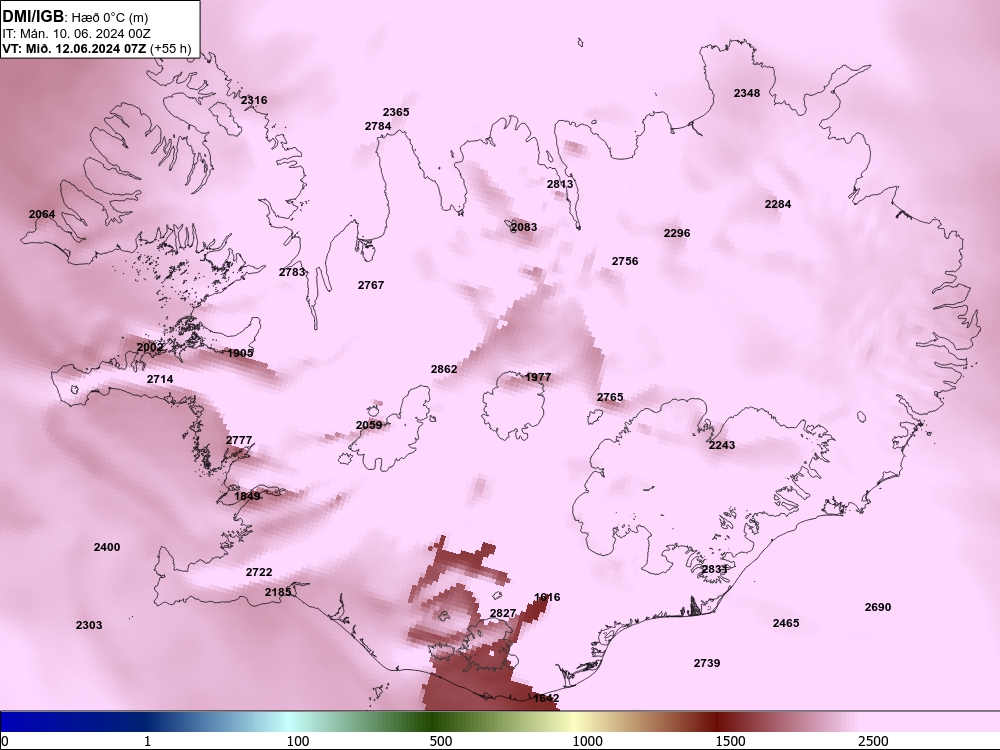Select the 2813 height value
This screenshot has width=1000, height=750.
(560, 184)
